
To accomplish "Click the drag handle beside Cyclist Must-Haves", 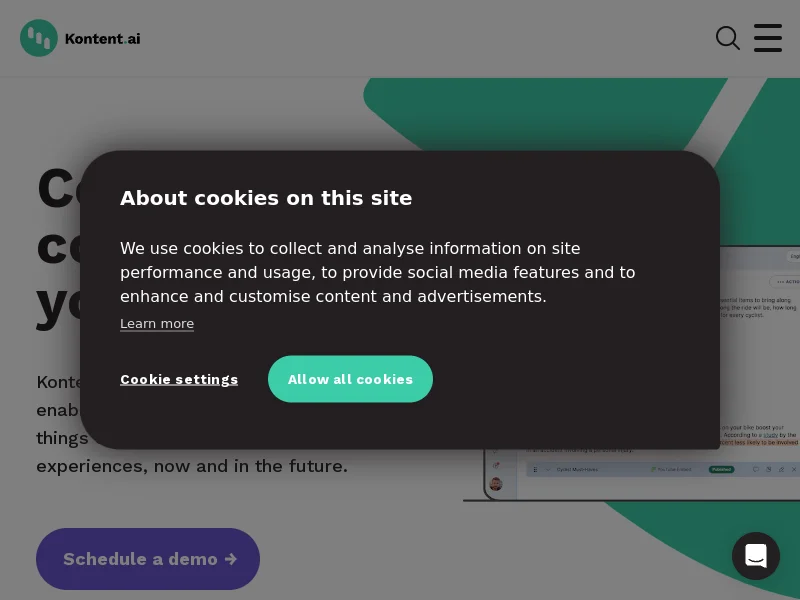I will 535,469.
